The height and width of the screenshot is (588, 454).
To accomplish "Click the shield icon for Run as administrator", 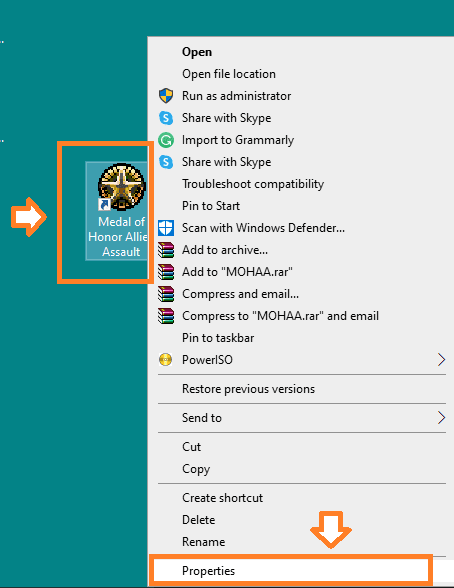I will tap(166, 96).
